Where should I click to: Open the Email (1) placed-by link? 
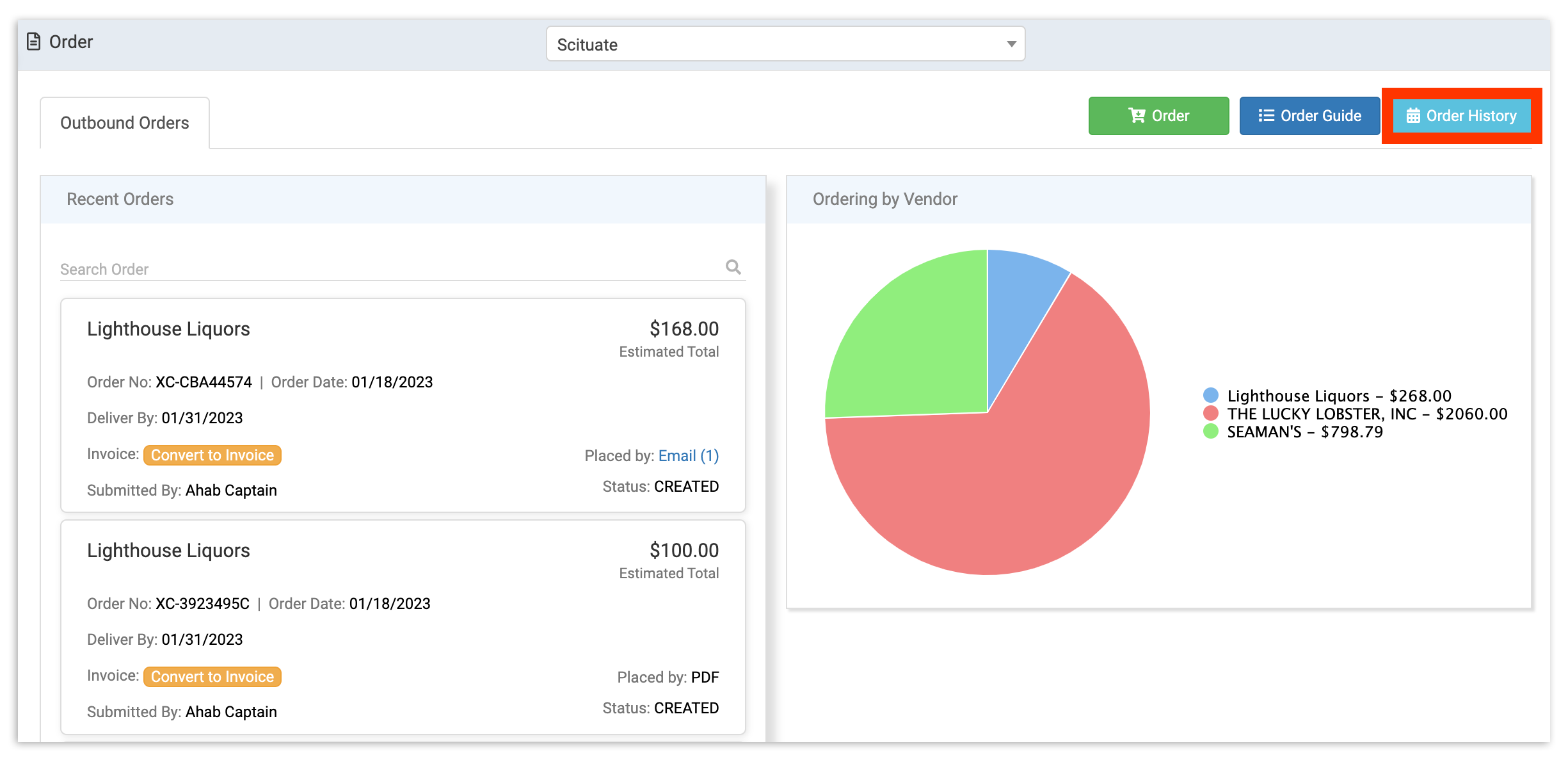tap(688, 456)
